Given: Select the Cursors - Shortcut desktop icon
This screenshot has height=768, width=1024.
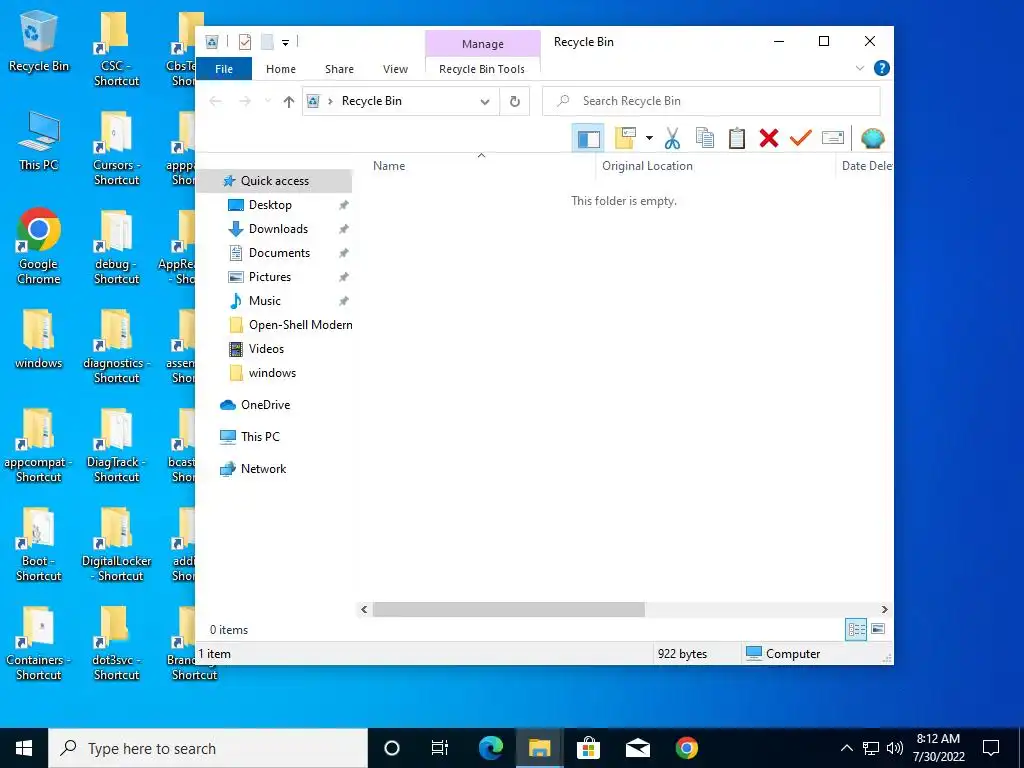Looking at the screenshot, I should click(x=116, y=149).
